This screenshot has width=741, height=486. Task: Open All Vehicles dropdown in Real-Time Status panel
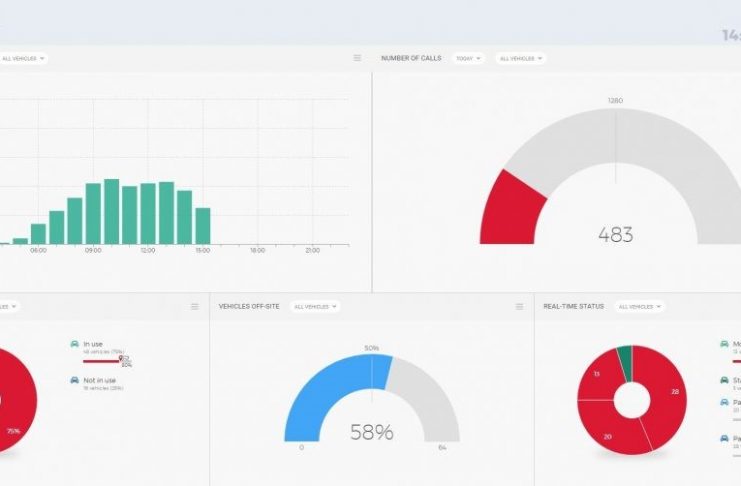click(x=640, y=306)
